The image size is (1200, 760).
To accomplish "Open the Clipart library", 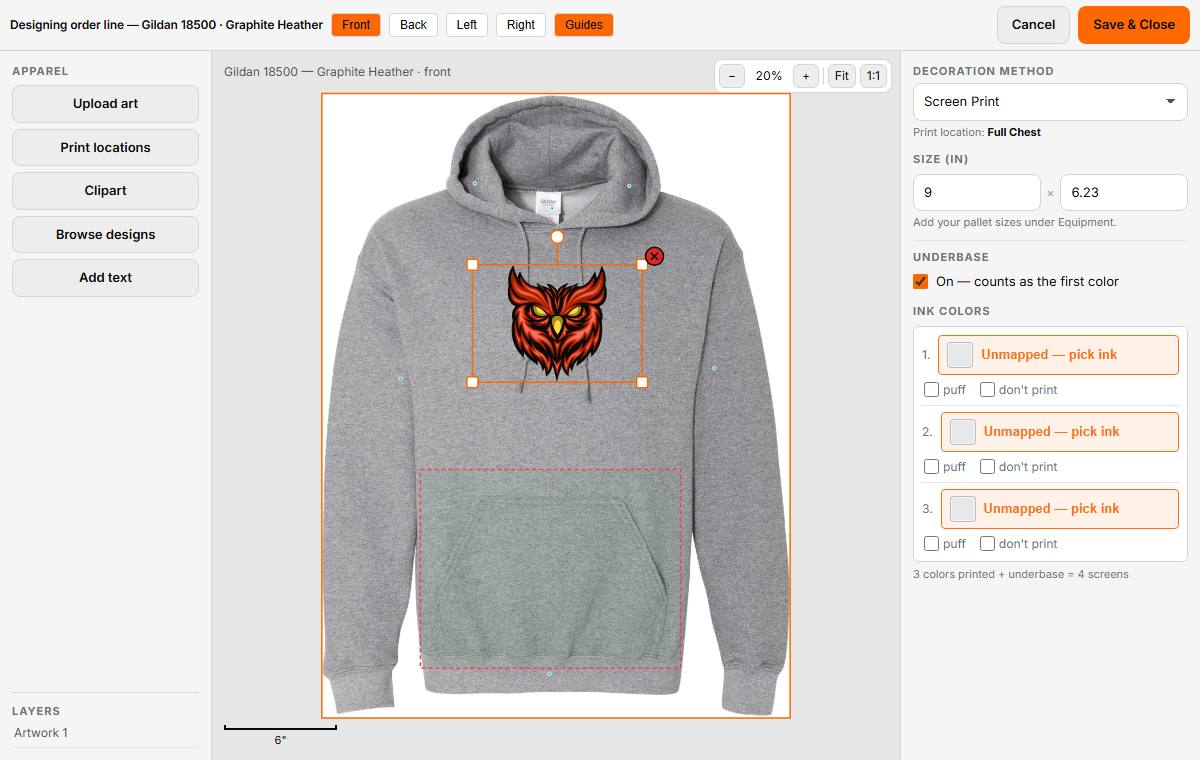I will 105,191.
